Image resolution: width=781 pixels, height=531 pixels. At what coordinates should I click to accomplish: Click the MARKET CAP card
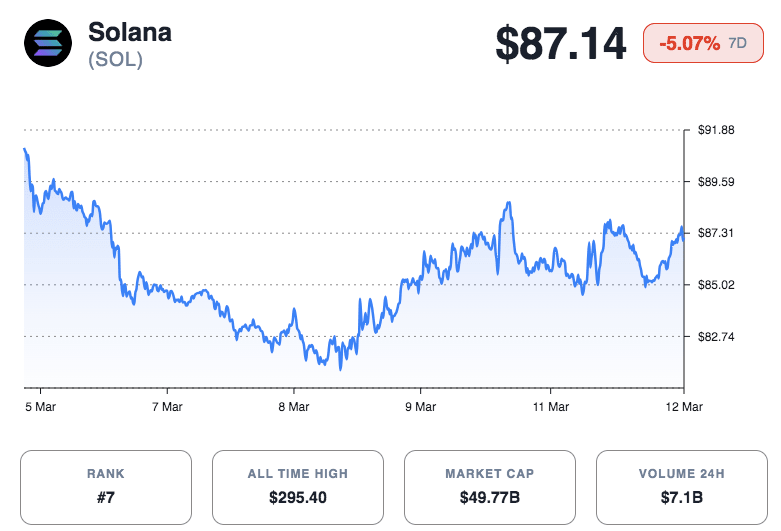[x=489, y=487]
